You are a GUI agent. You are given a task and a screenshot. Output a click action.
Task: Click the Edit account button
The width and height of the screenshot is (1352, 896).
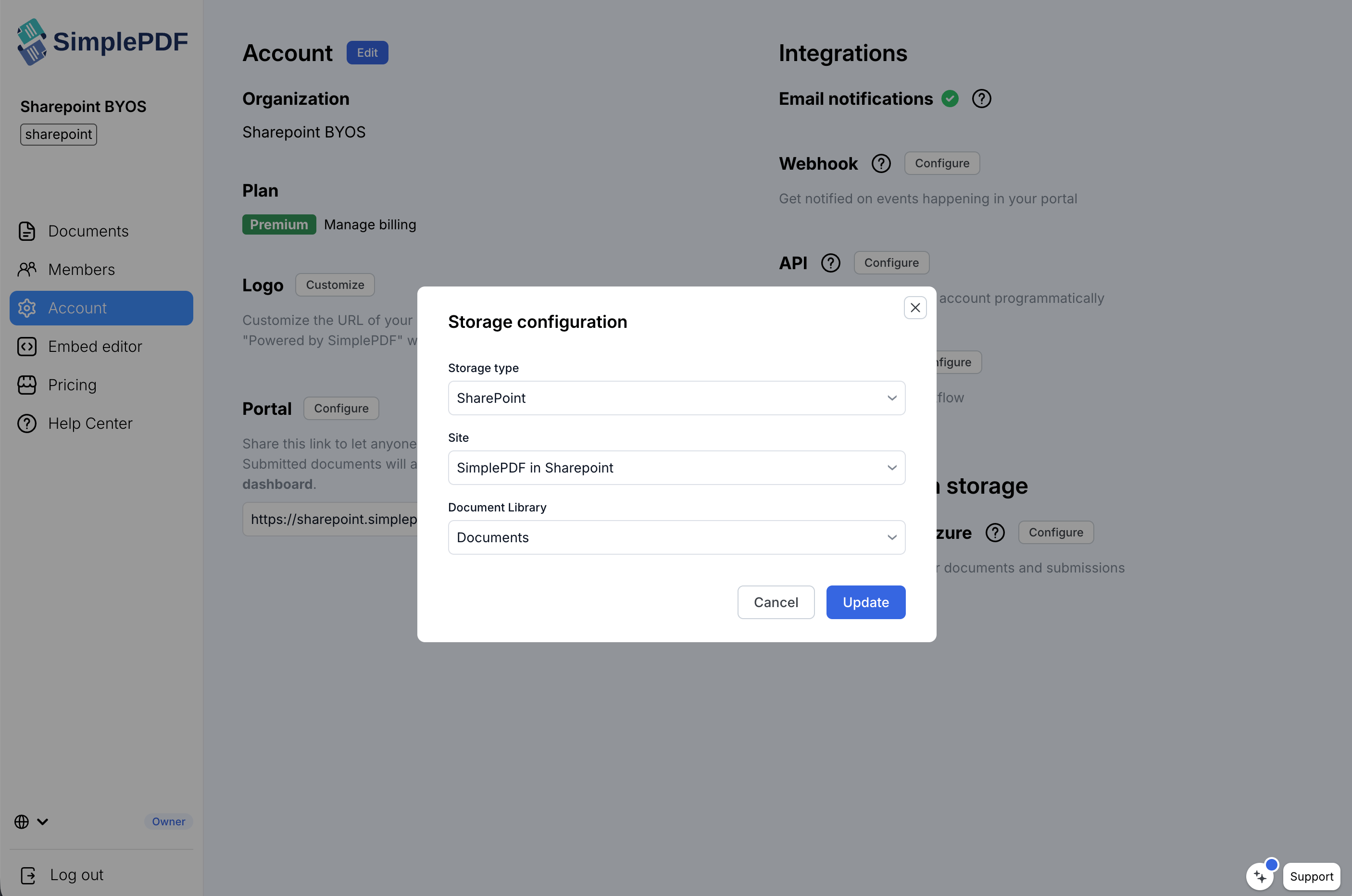[x=367, y=52]
